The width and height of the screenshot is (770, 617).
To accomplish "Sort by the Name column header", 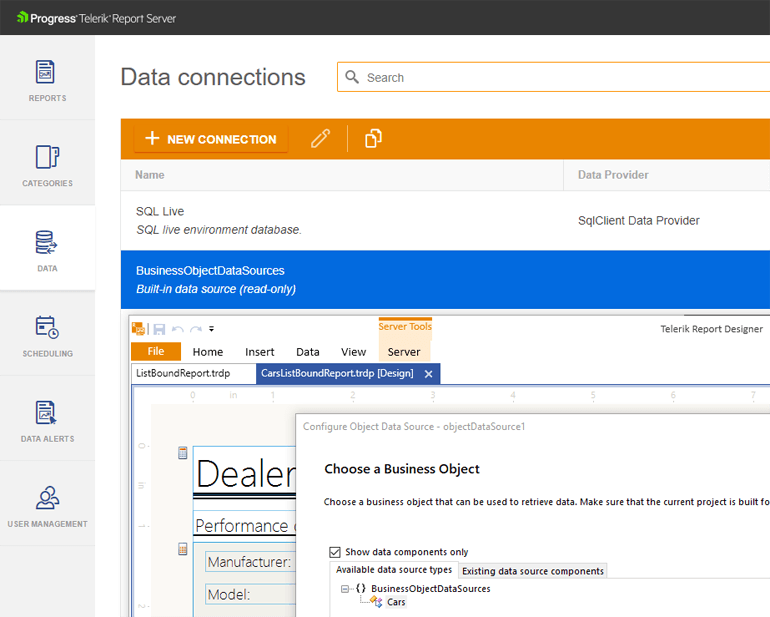I will [342, 175].
